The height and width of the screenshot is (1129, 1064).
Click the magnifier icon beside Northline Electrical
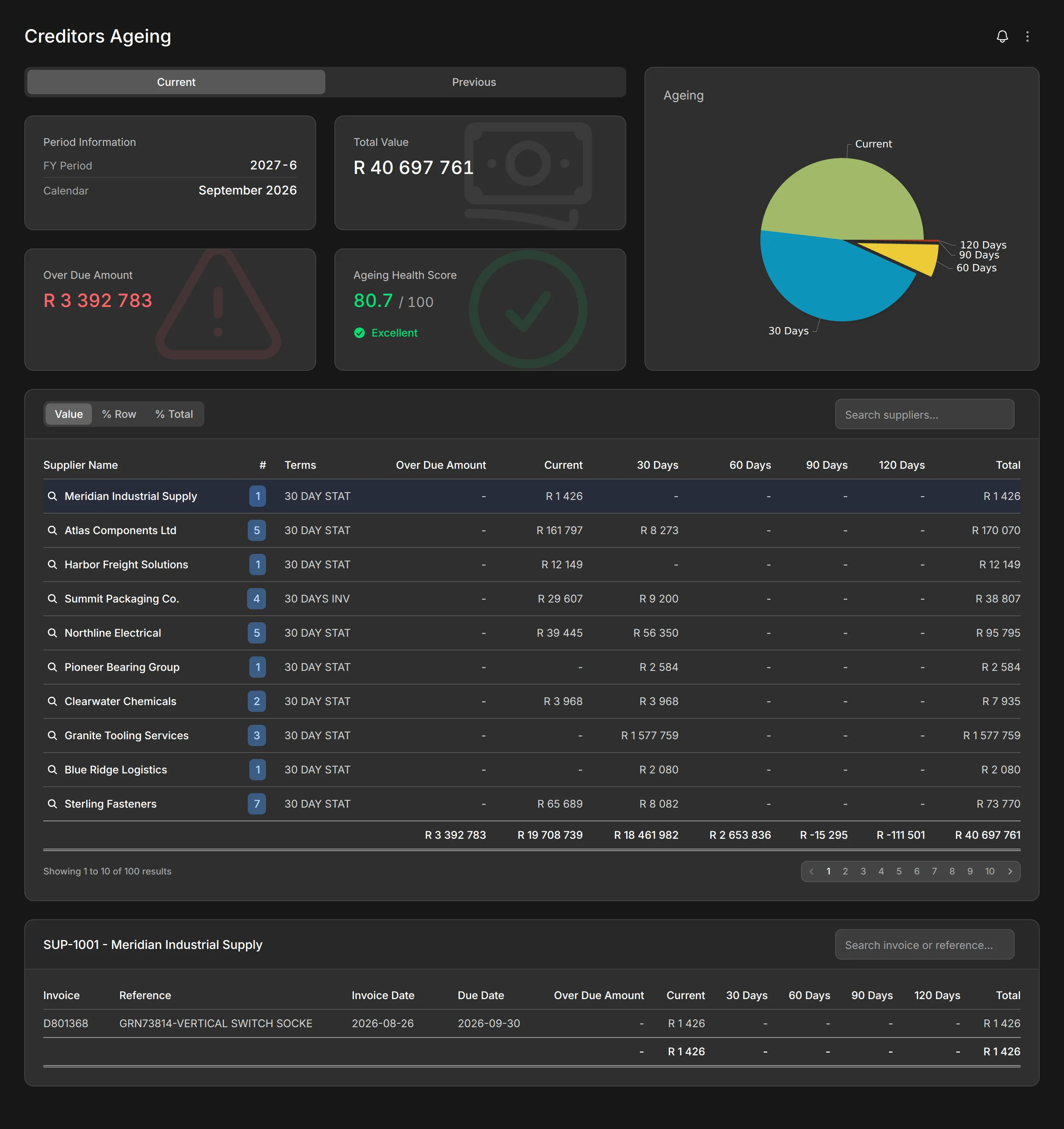(52, 632)
